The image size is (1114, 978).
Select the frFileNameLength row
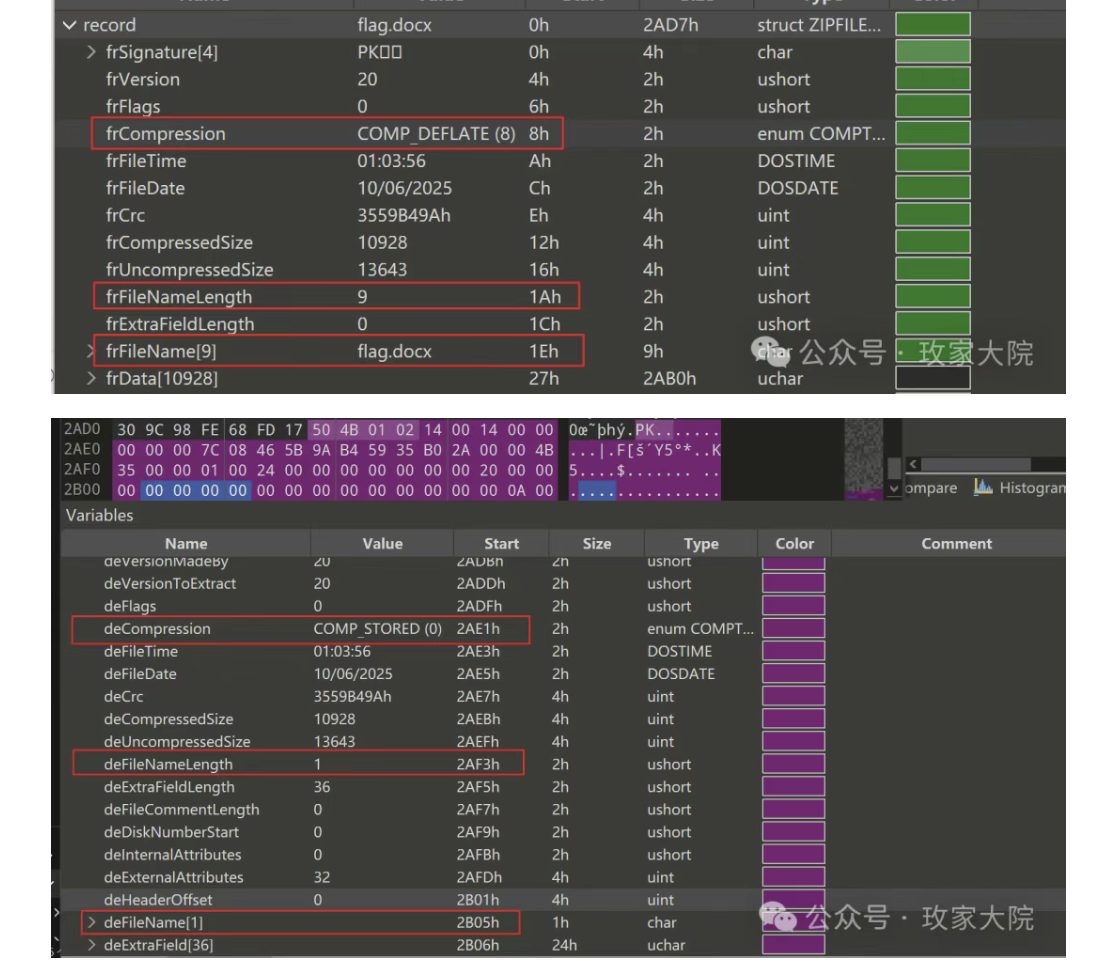tap(179, 297)
